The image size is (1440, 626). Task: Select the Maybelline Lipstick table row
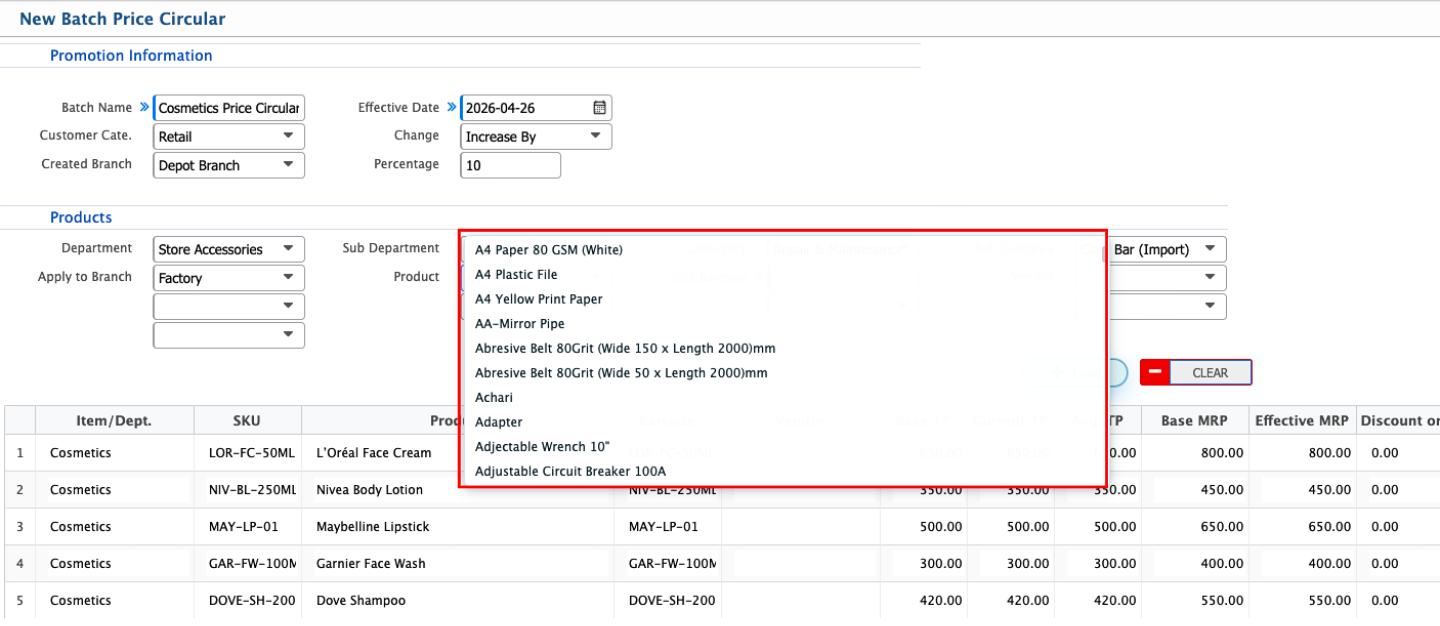coord(372,527)
